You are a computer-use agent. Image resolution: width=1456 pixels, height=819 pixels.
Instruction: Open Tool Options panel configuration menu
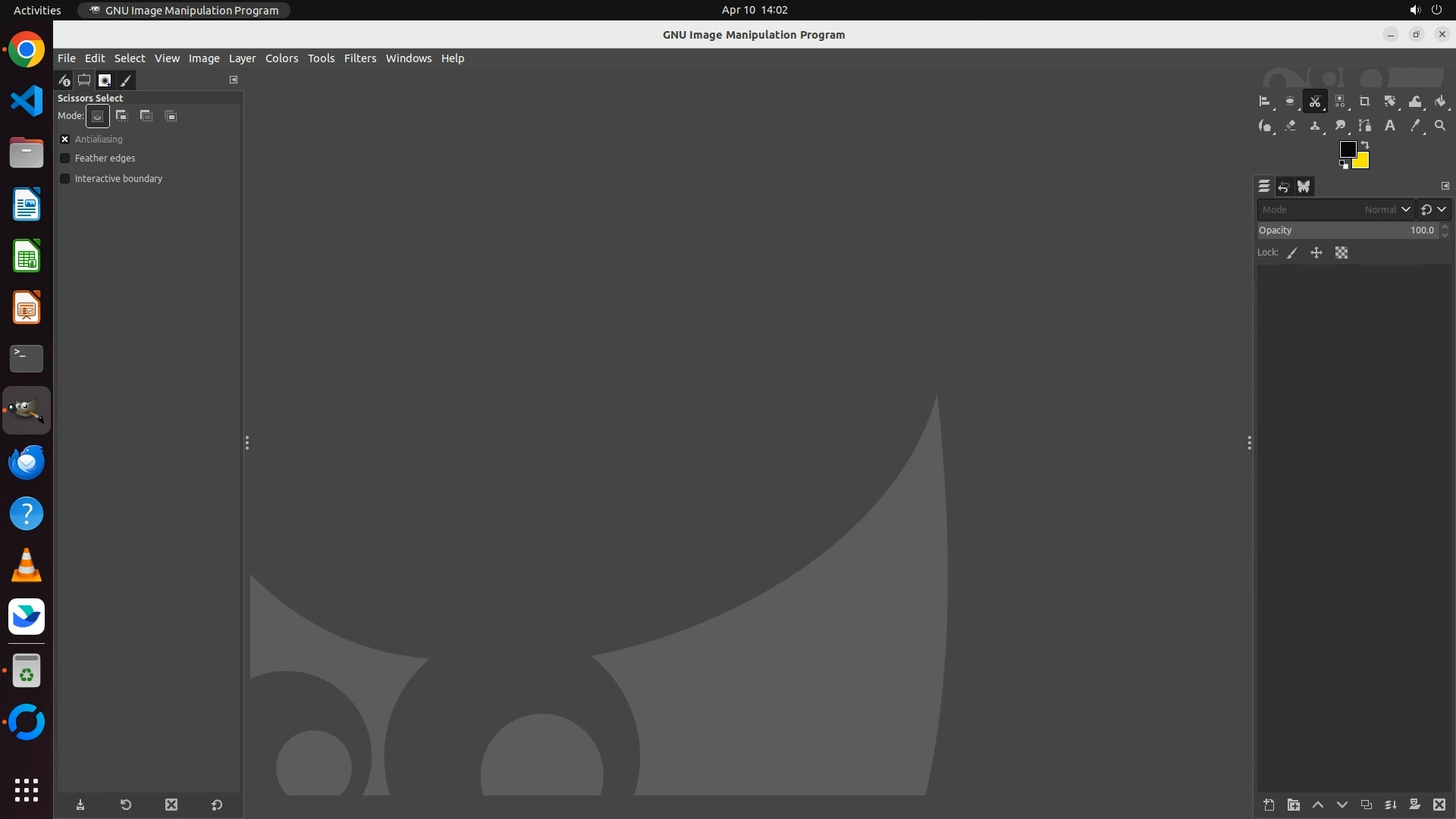(x=234, y=80)
